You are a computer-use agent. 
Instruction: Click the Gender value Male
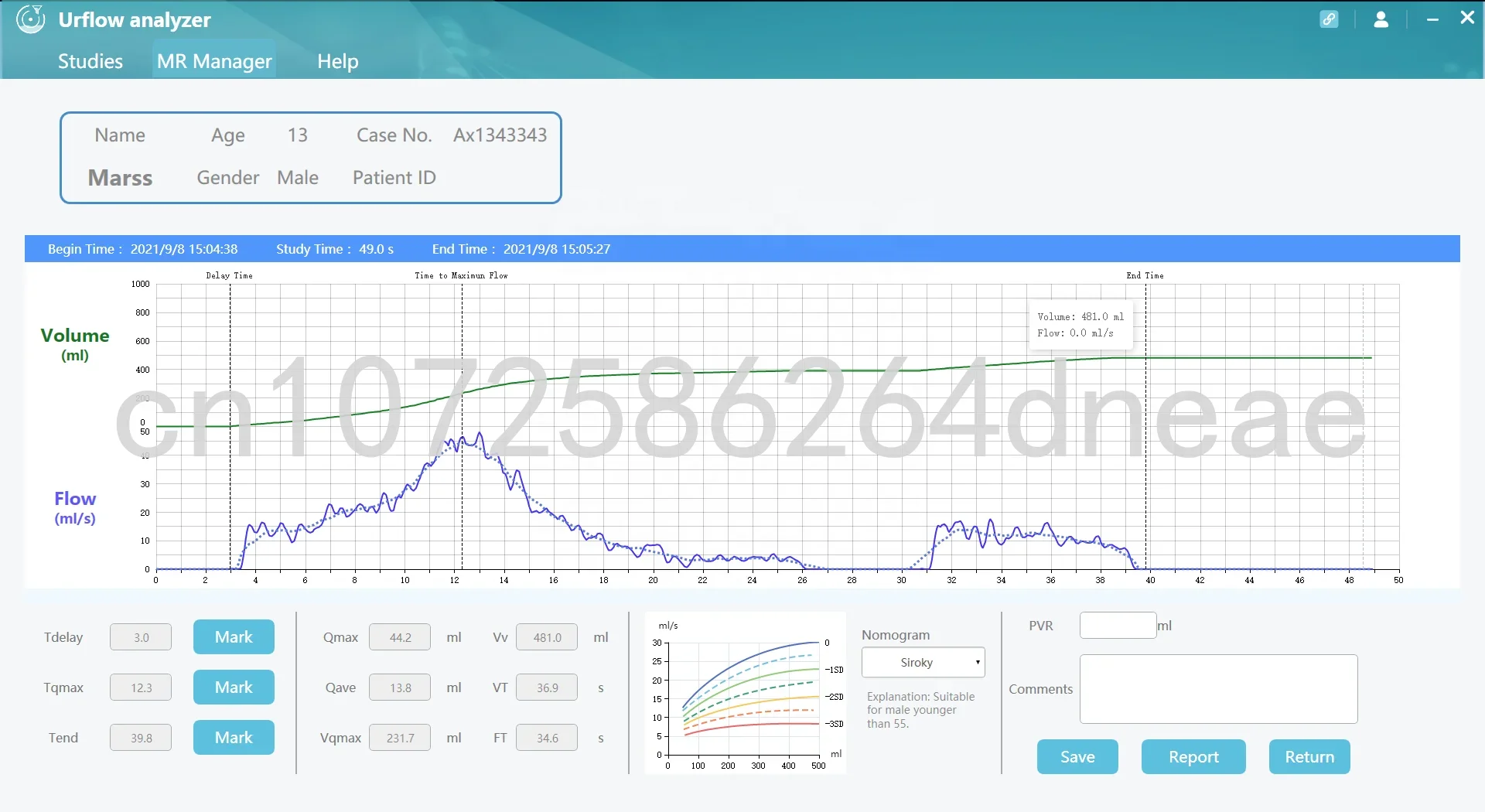coord(298,178)
